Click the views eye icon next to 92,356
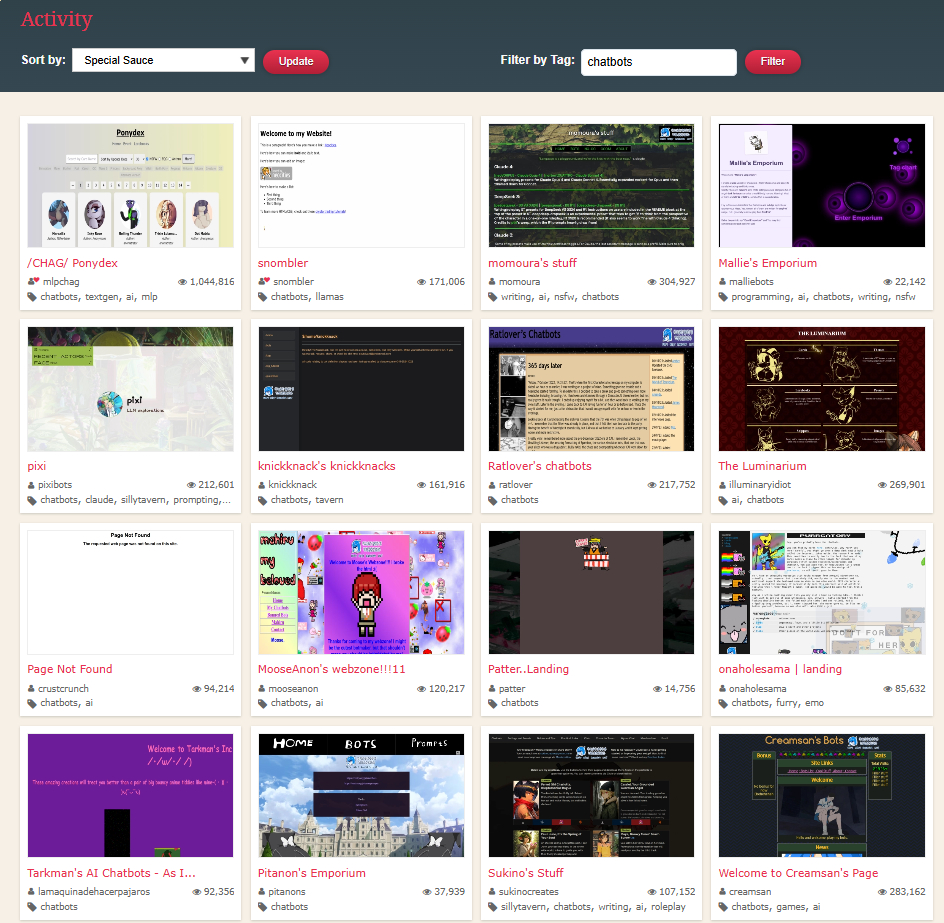The height and width of the screenshot is (923, 944). (196, 892)
